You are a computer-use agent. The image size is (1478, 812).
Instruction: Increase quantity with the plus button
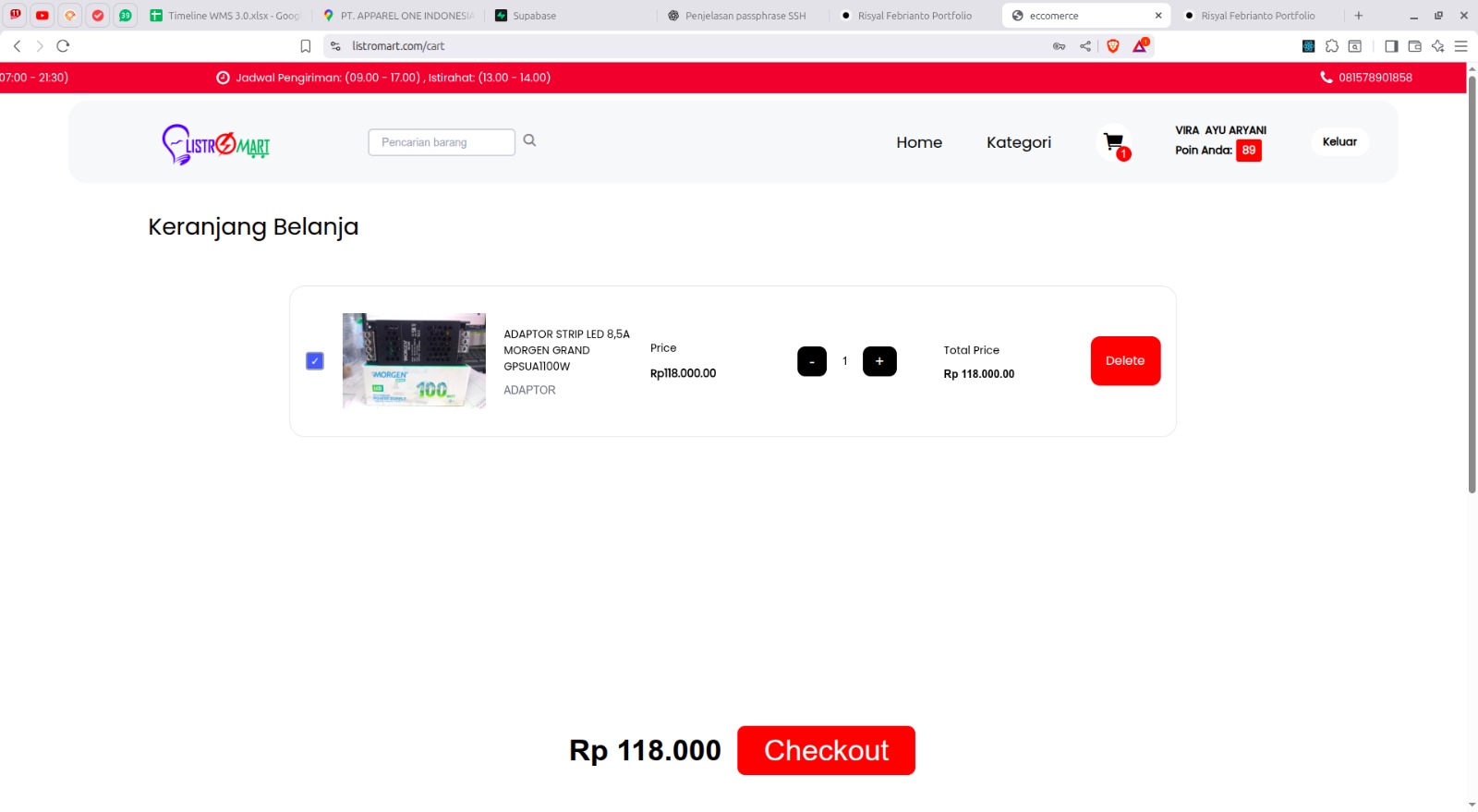click(x=879, y=361)
